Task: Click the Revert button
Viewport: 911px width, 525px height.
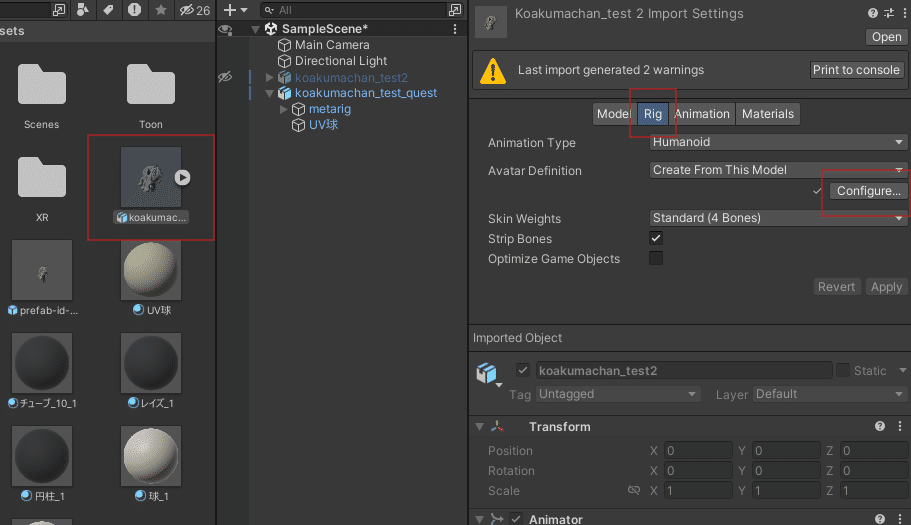Action: click(x=836, y=287)
